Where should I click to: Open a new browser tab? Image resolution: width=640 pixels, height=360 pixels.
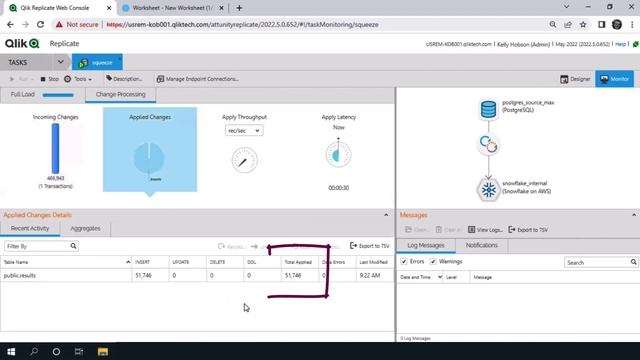pos(239,8)
